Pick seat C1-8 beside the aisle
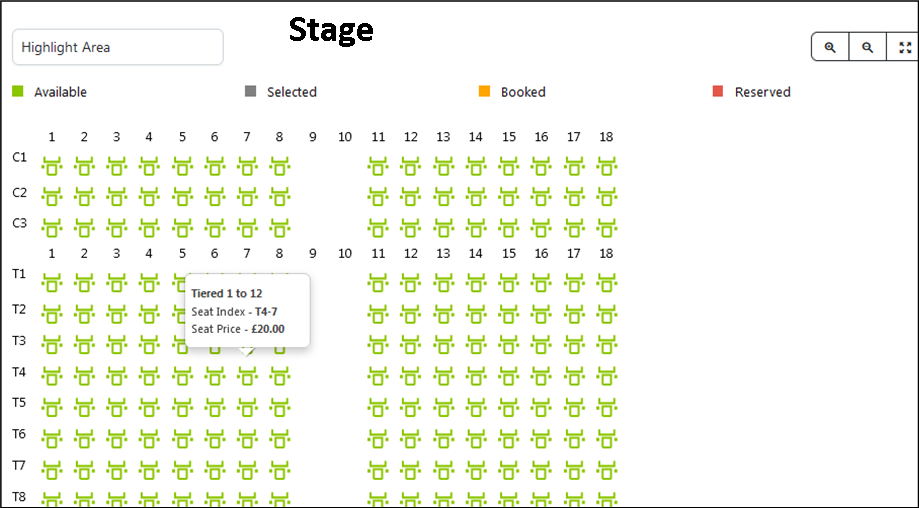Image resolution: width=919 pixels, height=508 pixels. point(280,166)
